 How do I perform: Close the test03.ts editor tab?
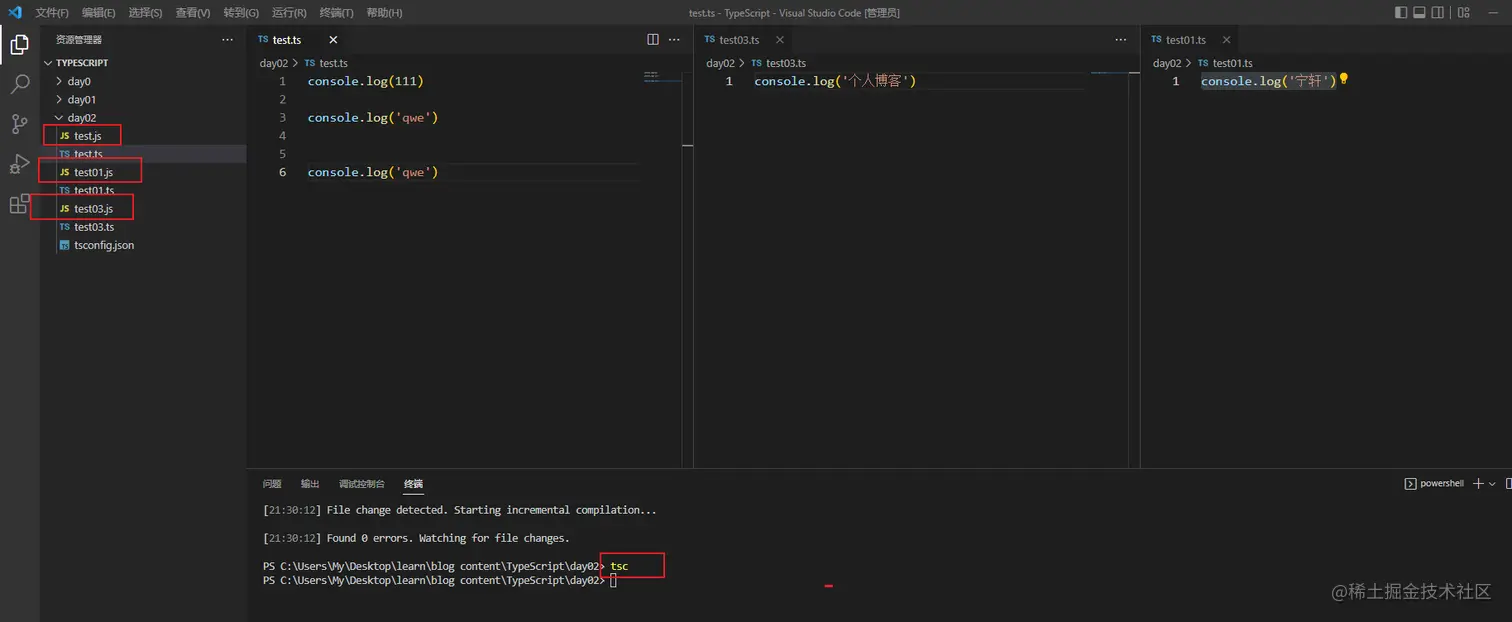coord(780,40)
